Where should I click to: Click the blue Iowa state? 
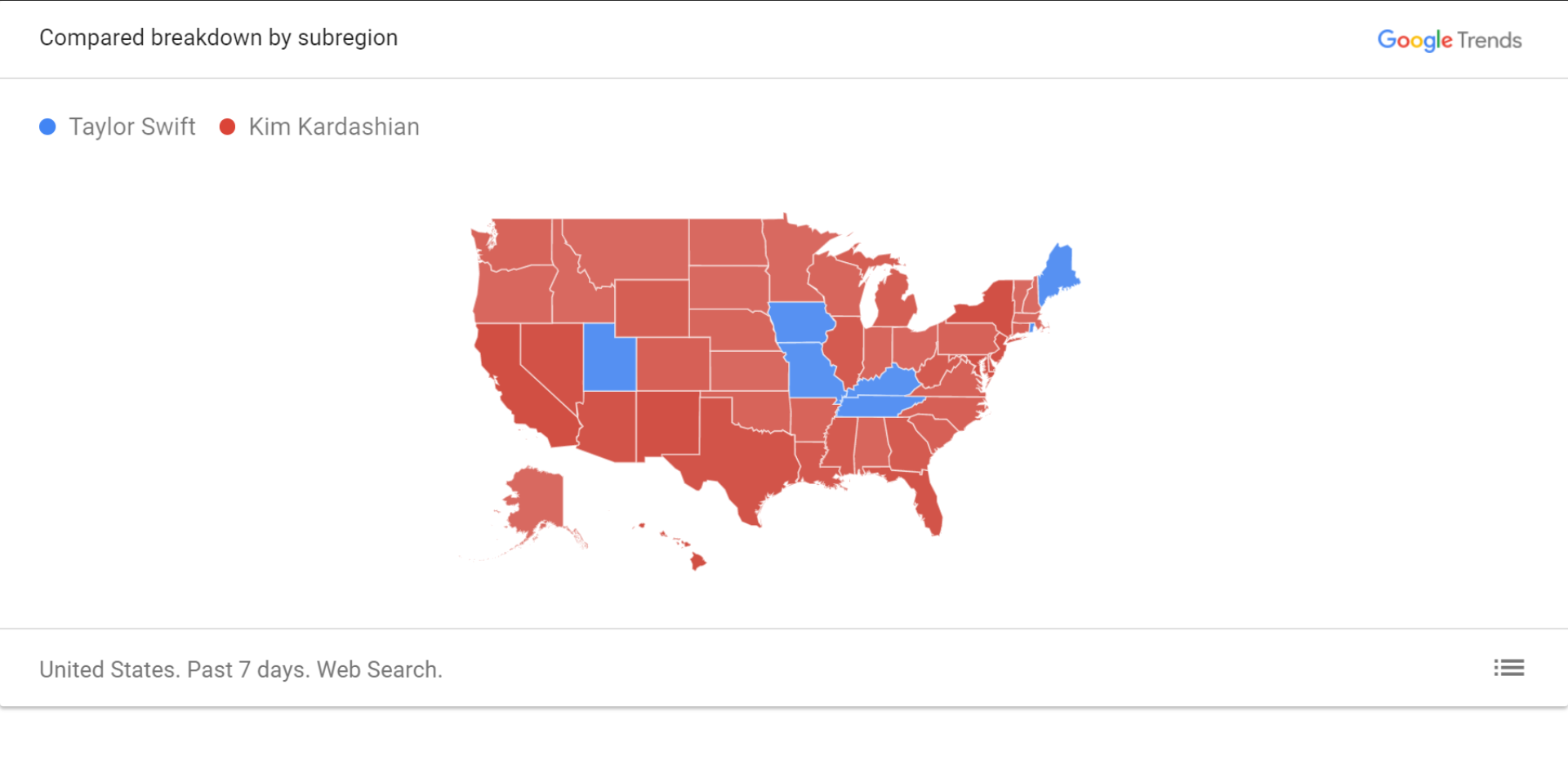tap(800, 322)
